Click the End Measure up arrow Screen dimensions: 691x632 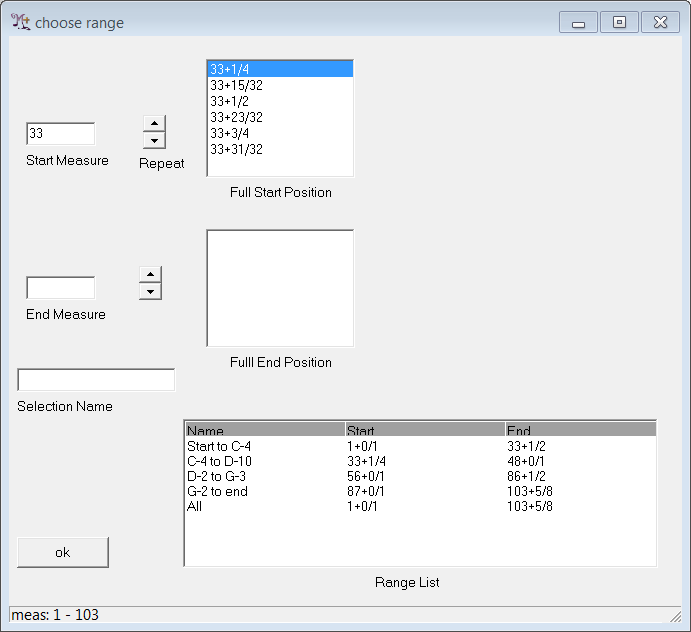pos(150,275)
